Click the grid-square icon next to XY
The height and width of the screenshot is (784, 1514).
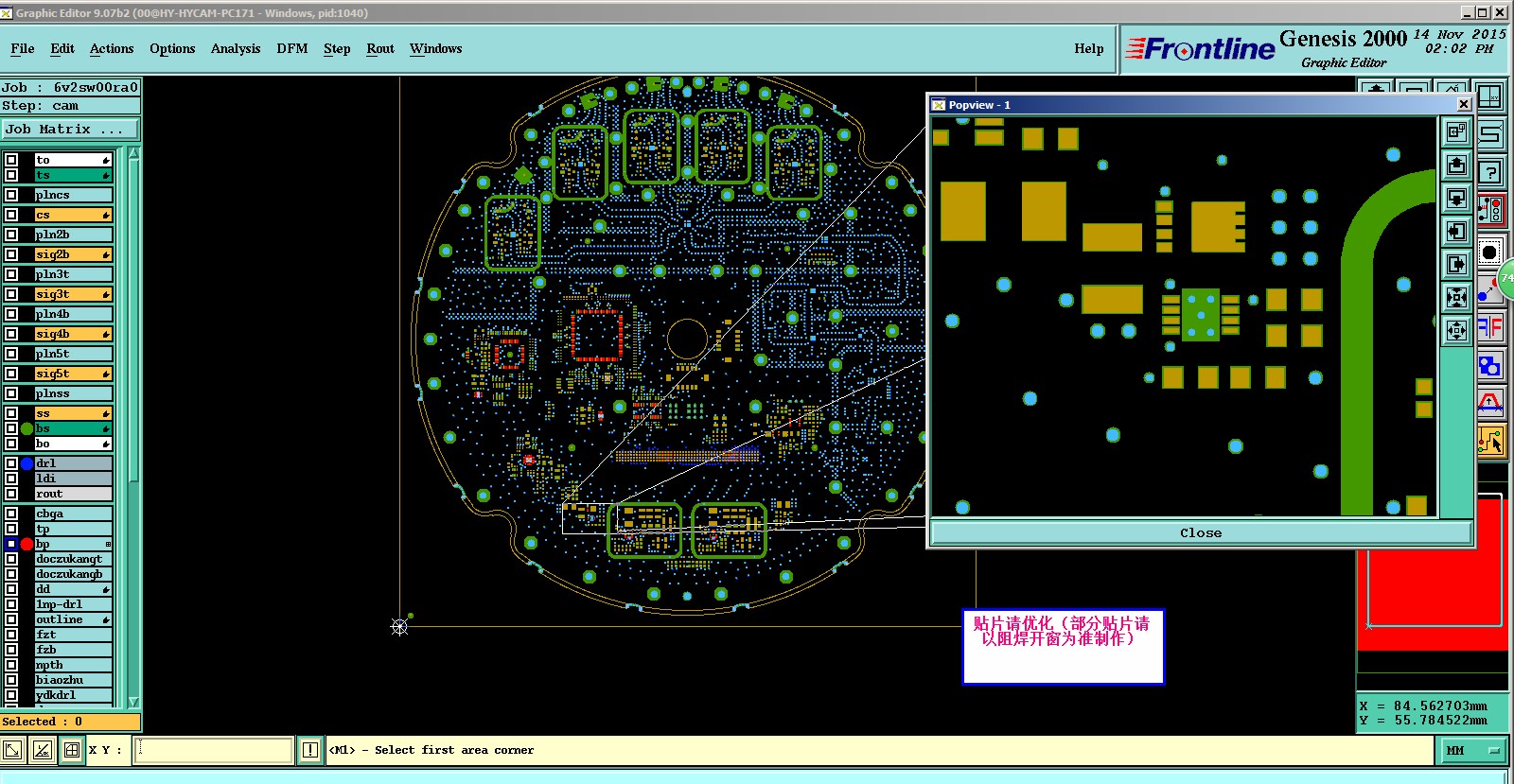(x=72, y=750)
